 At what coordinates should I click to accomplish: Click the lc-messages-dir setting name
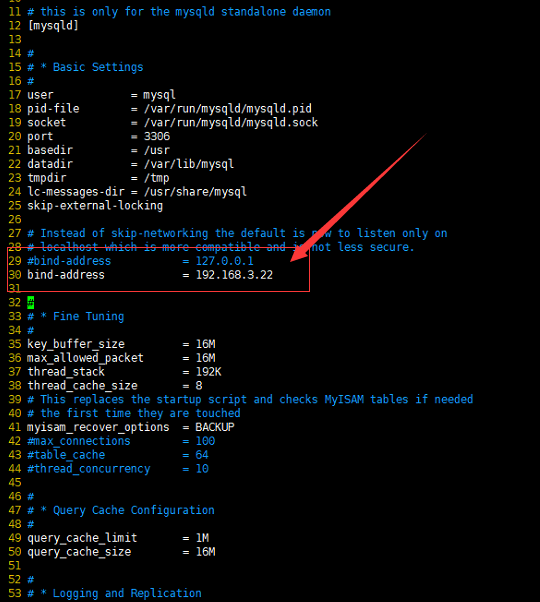tap(76, 192)
